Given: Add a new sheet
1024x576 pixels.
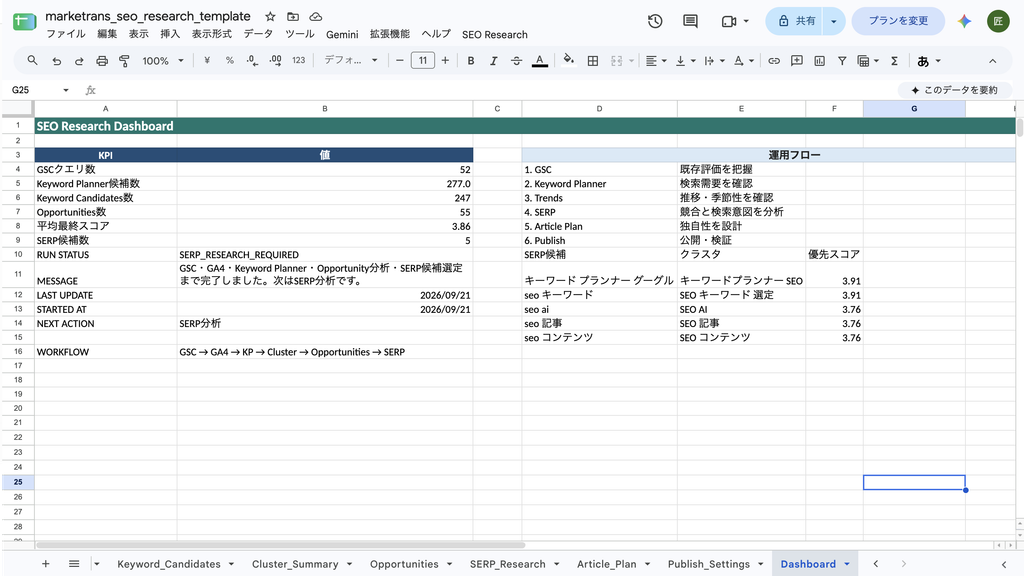Looking at the screenshot, I should [x=46, y=564].
